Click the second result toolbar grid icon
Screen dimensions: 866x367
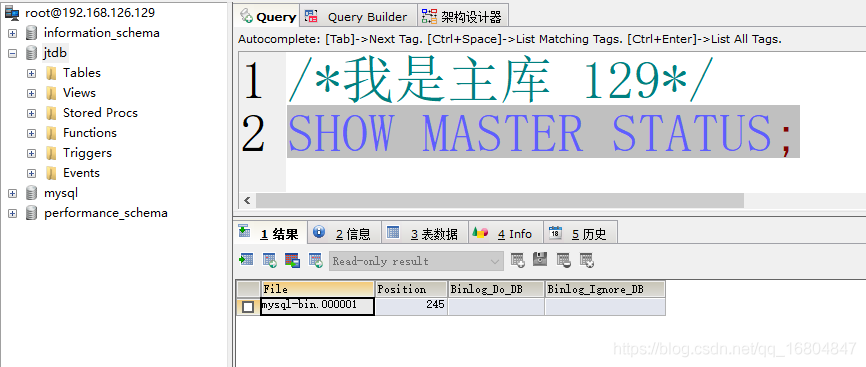pyautogui.click(x=270, y=260)
